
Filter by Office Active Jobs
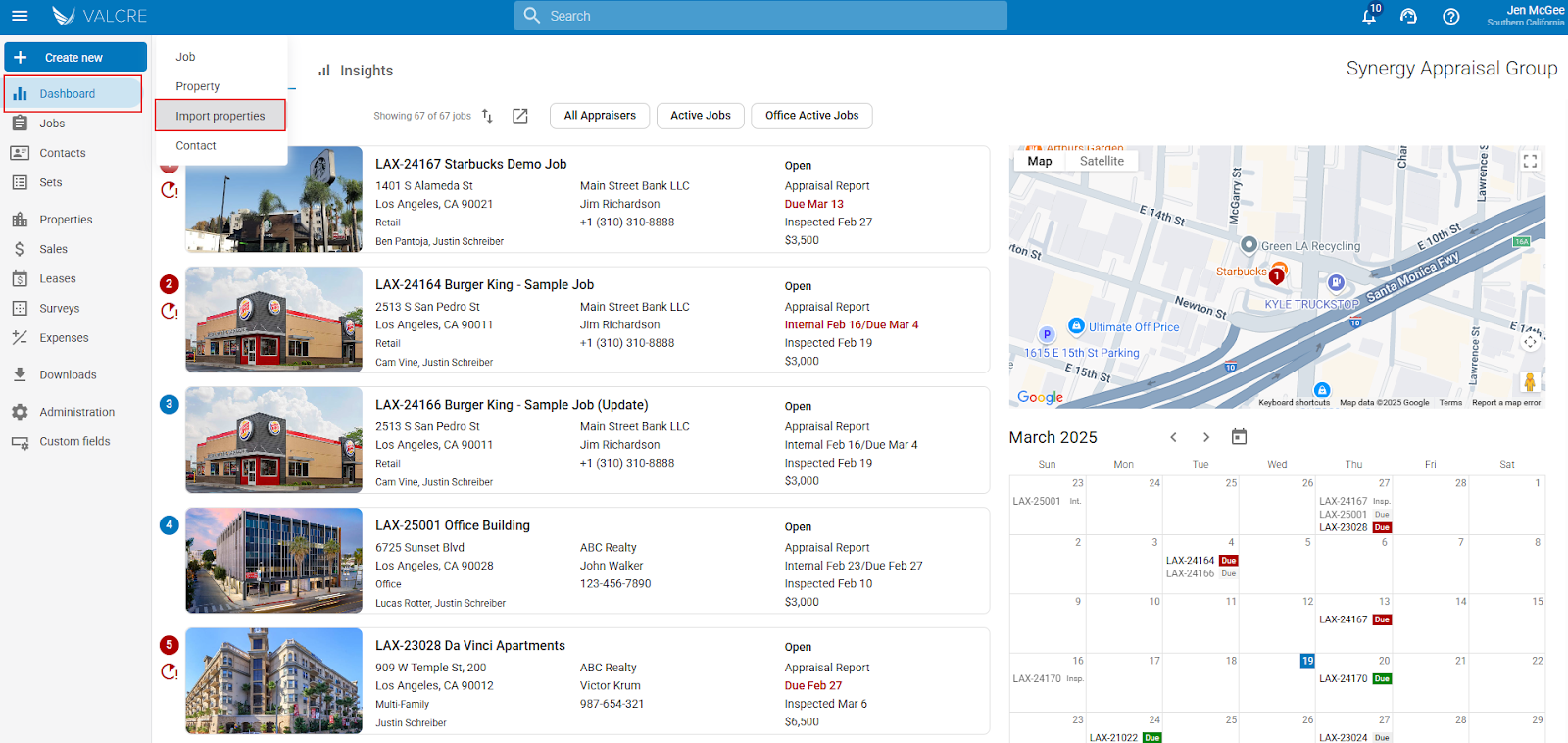(811, 116)
